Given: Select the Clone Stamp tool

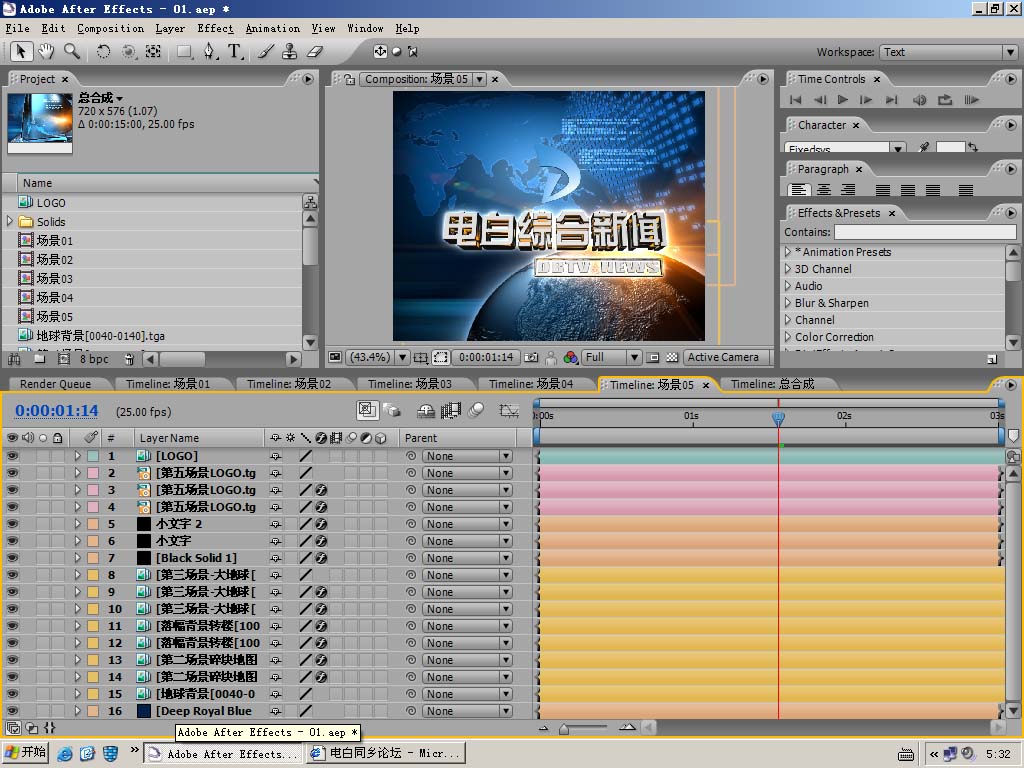Looking at the screenshot, I should tap(290, 51).
